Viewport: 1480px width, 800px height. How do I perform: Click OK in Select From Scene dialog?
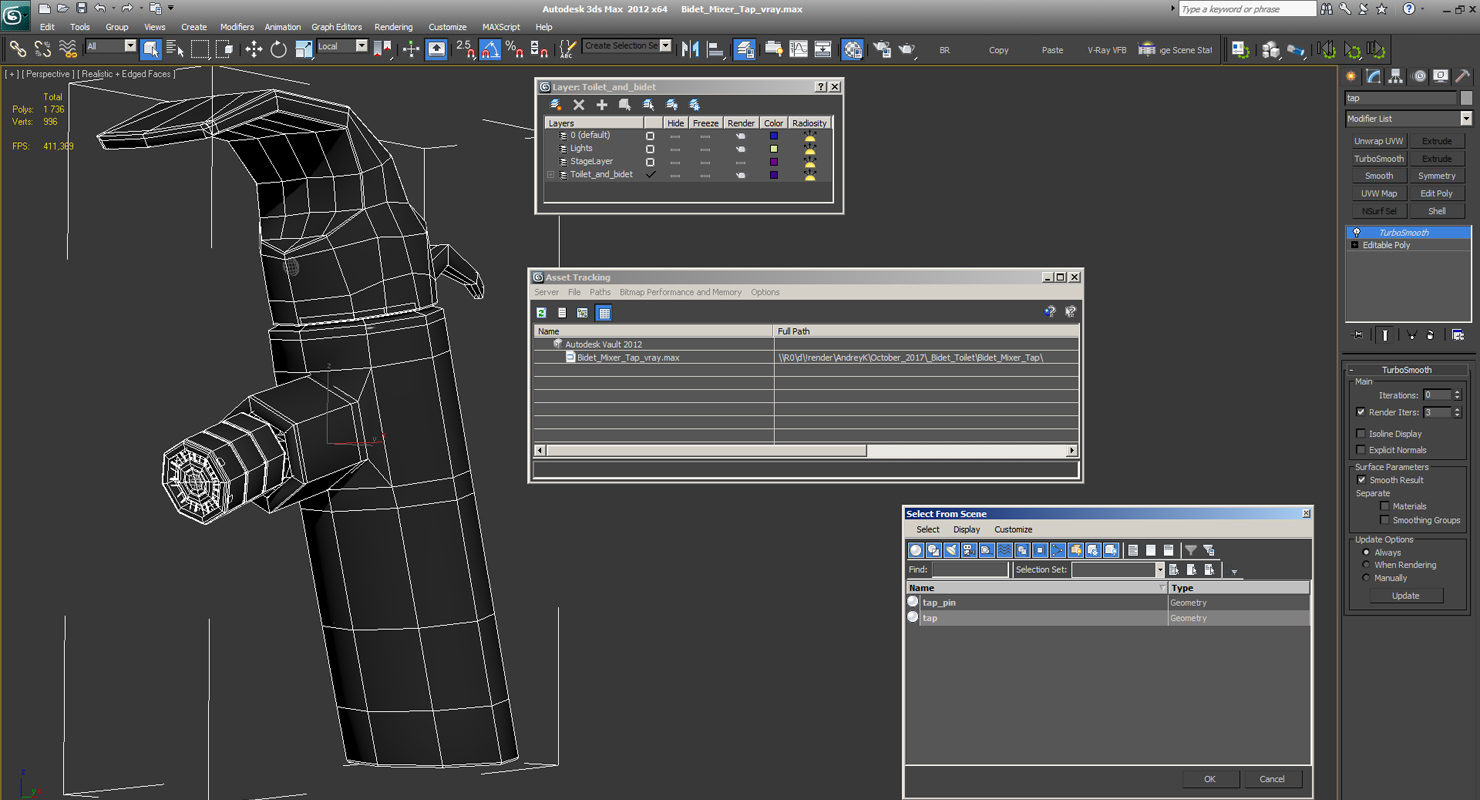coord(1209,779)
